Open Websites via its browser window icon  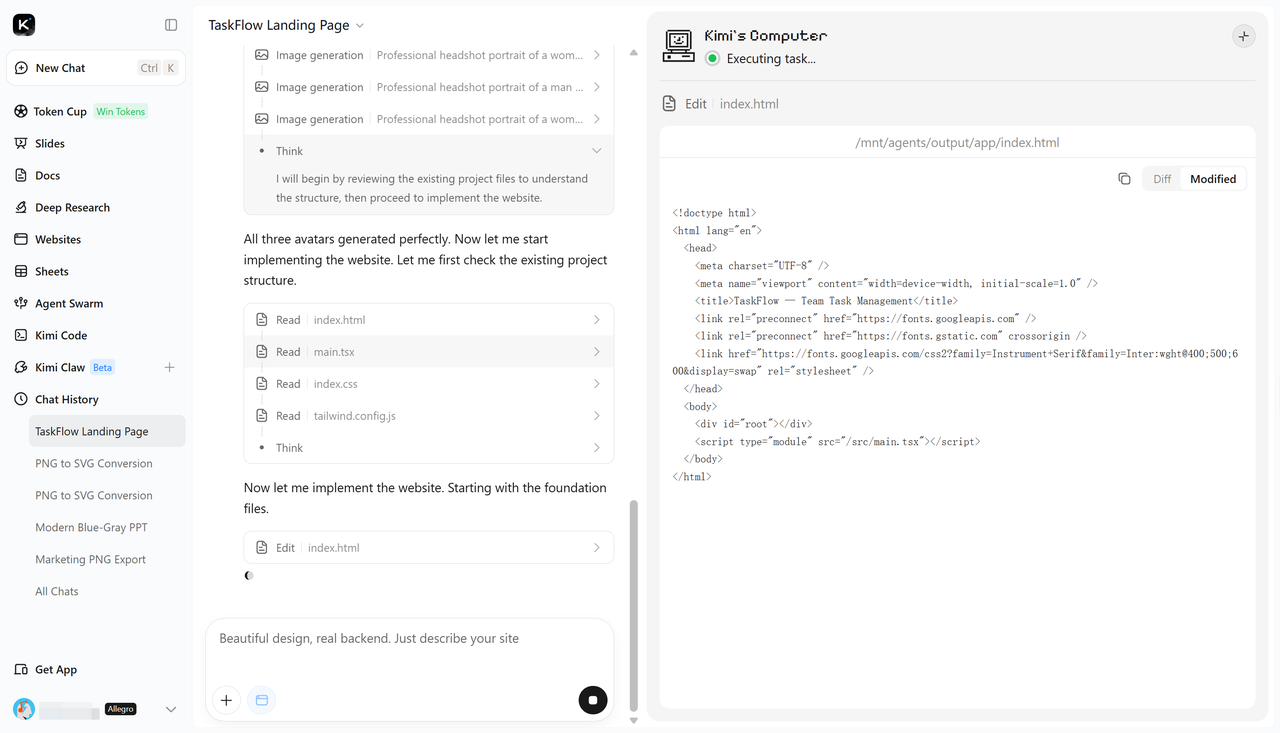click(x=21, y=239)
